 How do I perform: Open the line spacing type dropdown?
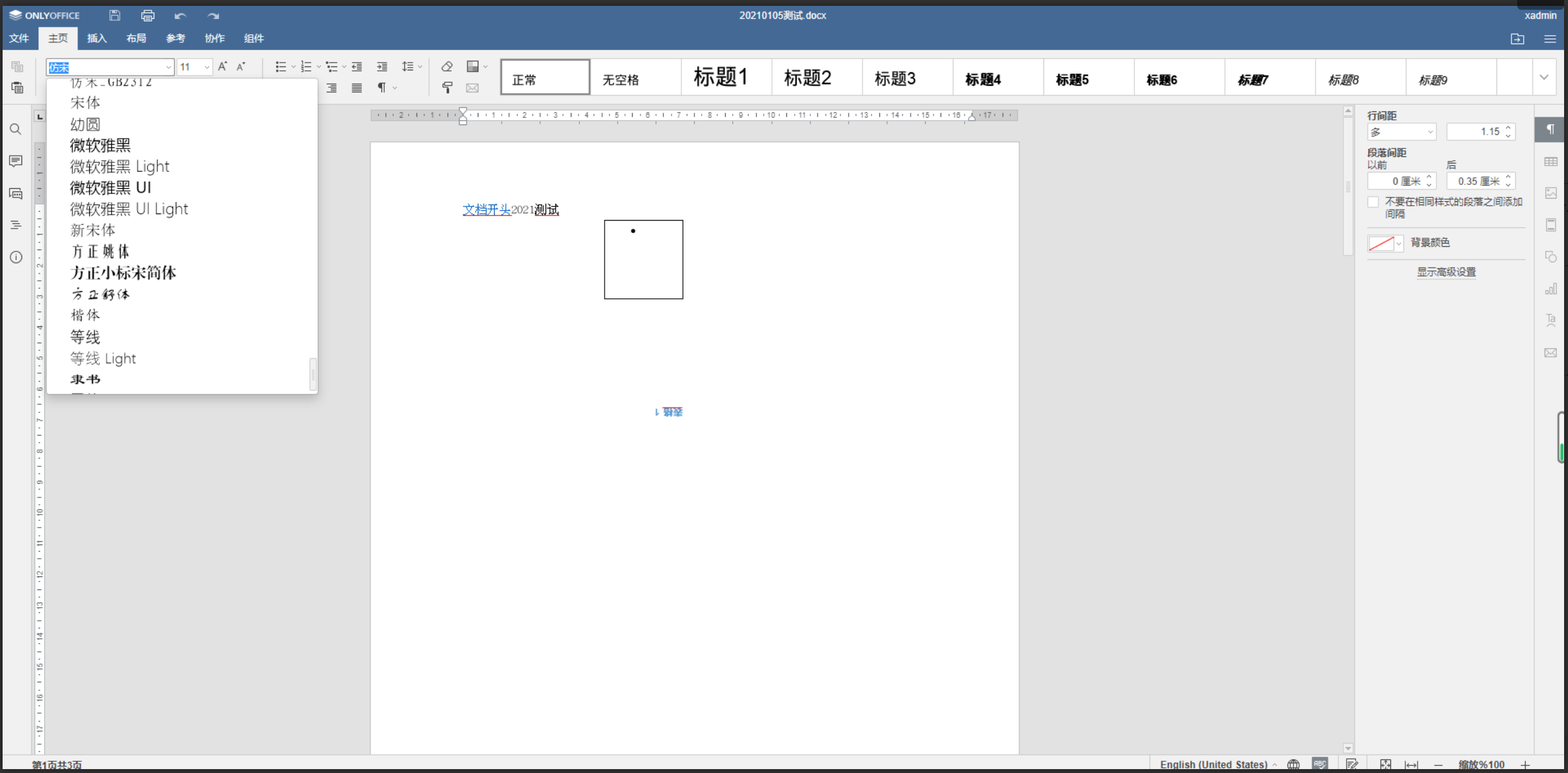[x=1401, y=132]
